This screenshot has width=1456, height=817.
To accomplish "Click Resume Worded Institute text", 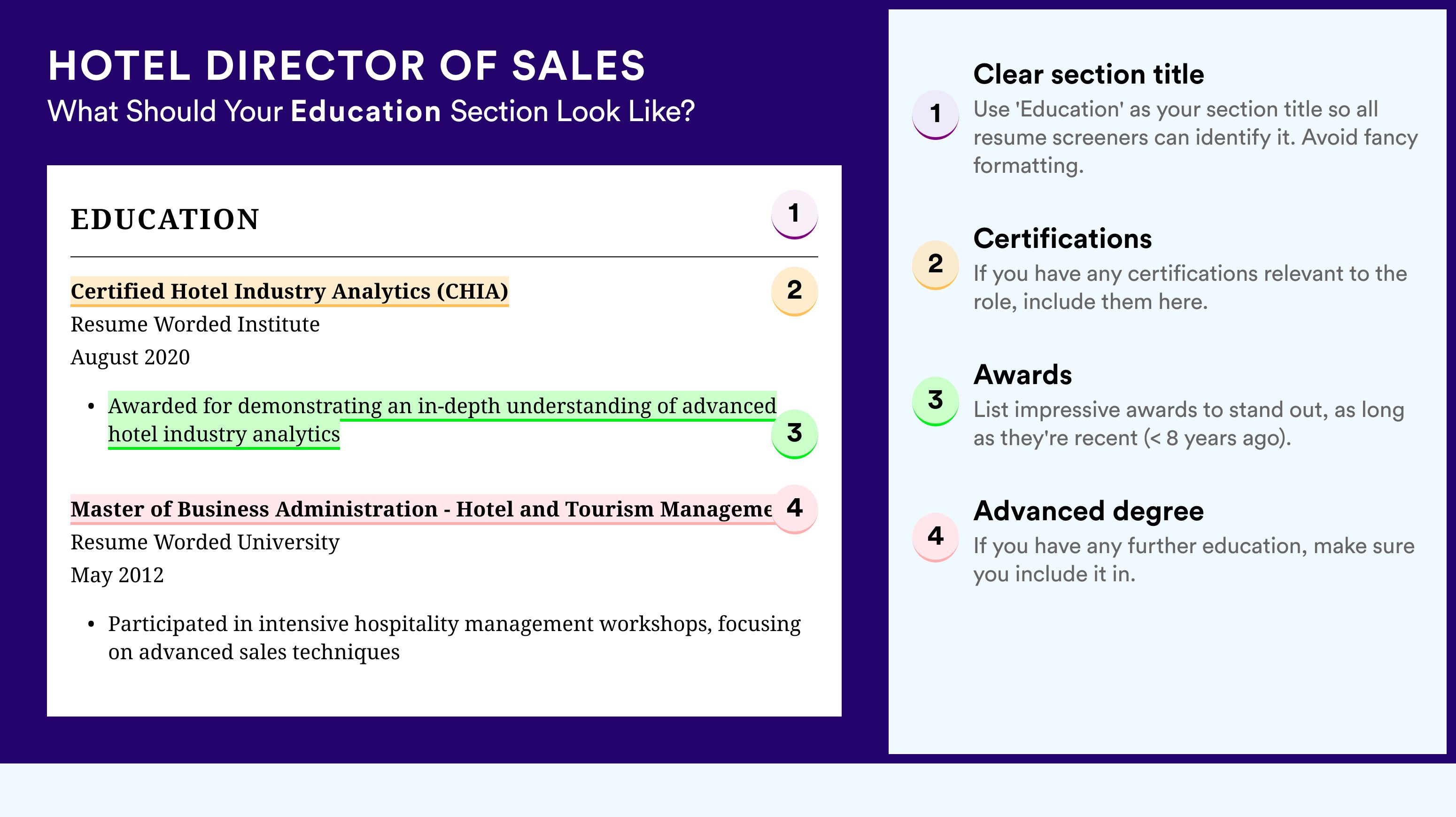I will pos(195,324).
